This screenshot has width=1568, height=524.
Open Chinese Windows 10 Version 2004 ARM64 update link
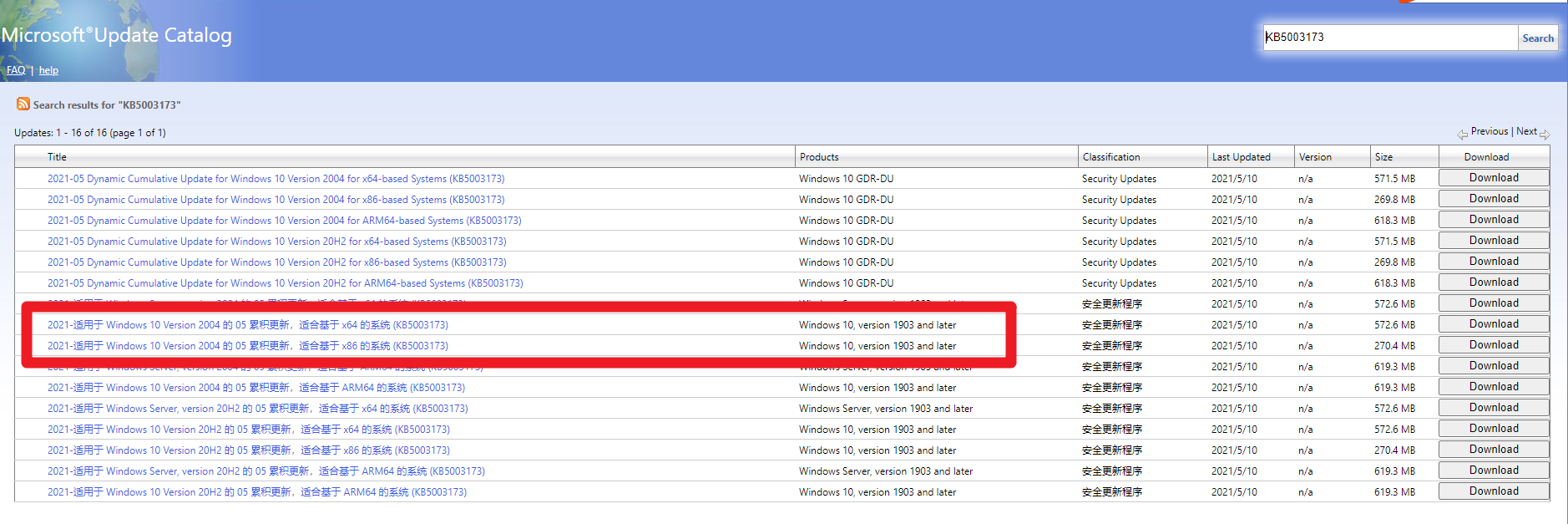(256, 388)
